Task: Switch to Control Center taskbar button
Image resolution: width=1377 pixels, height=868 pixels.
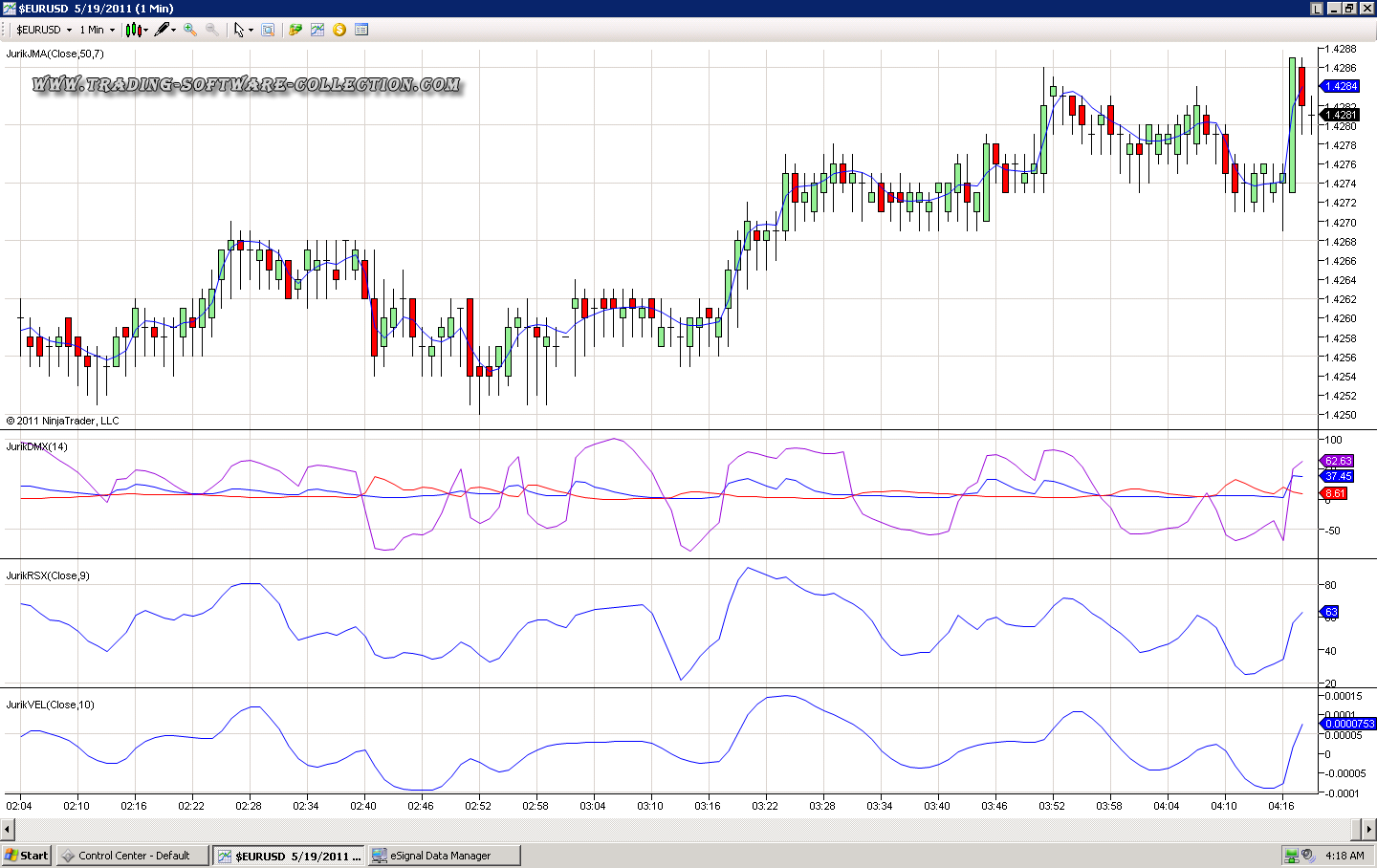Action: click(x=133, y=856)
